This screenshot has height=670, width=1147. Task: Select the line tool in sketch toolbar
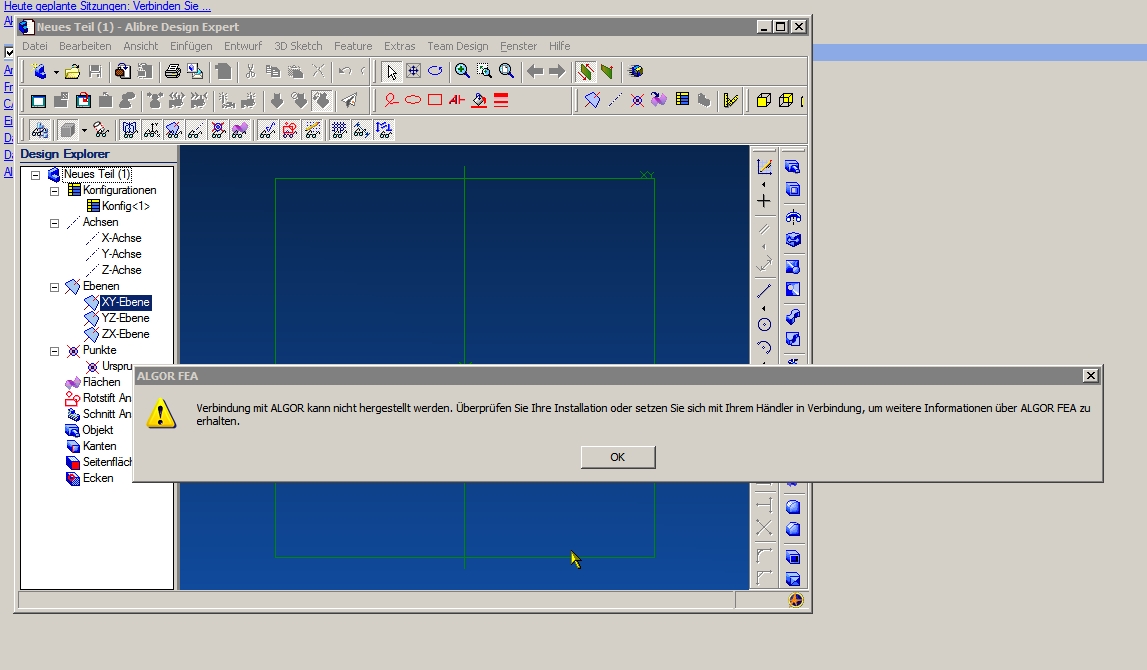(x=764, y=291)
